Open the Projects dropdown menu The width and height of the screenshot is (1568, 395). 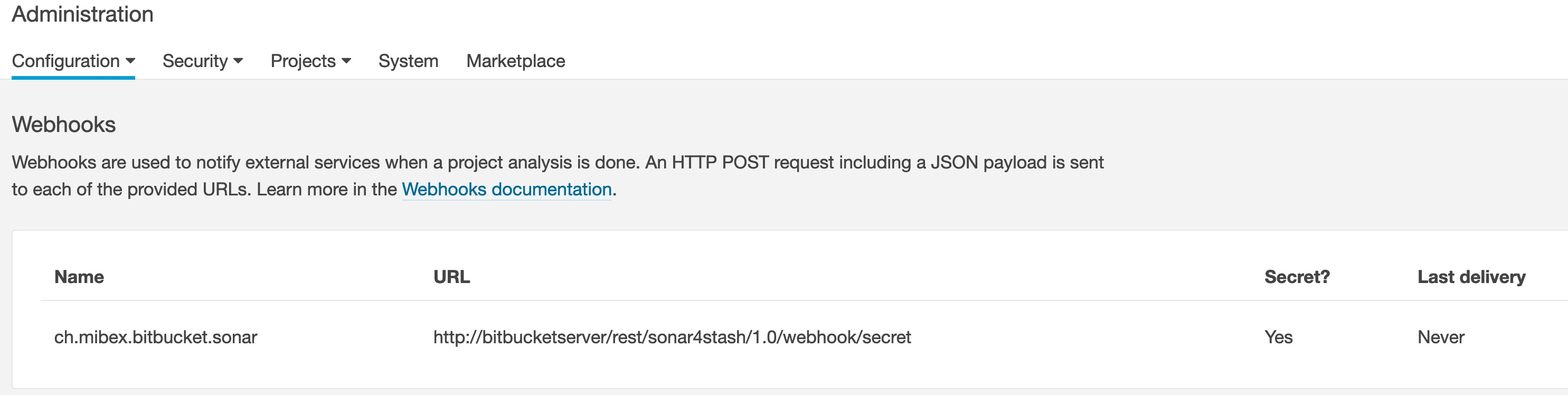(303, 61)
